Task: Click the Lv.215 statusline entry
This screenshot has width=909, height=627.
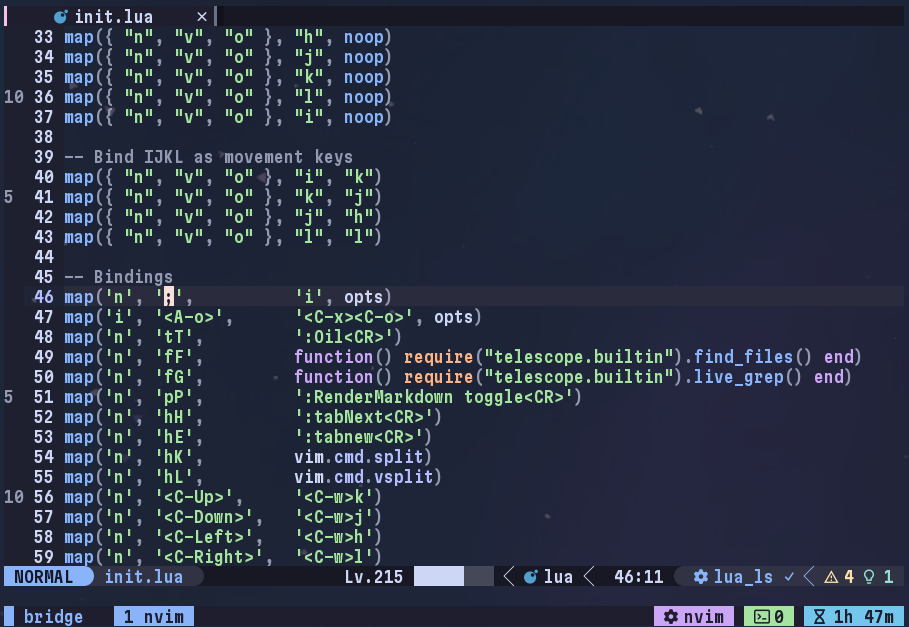Action: tap(373, 577)
